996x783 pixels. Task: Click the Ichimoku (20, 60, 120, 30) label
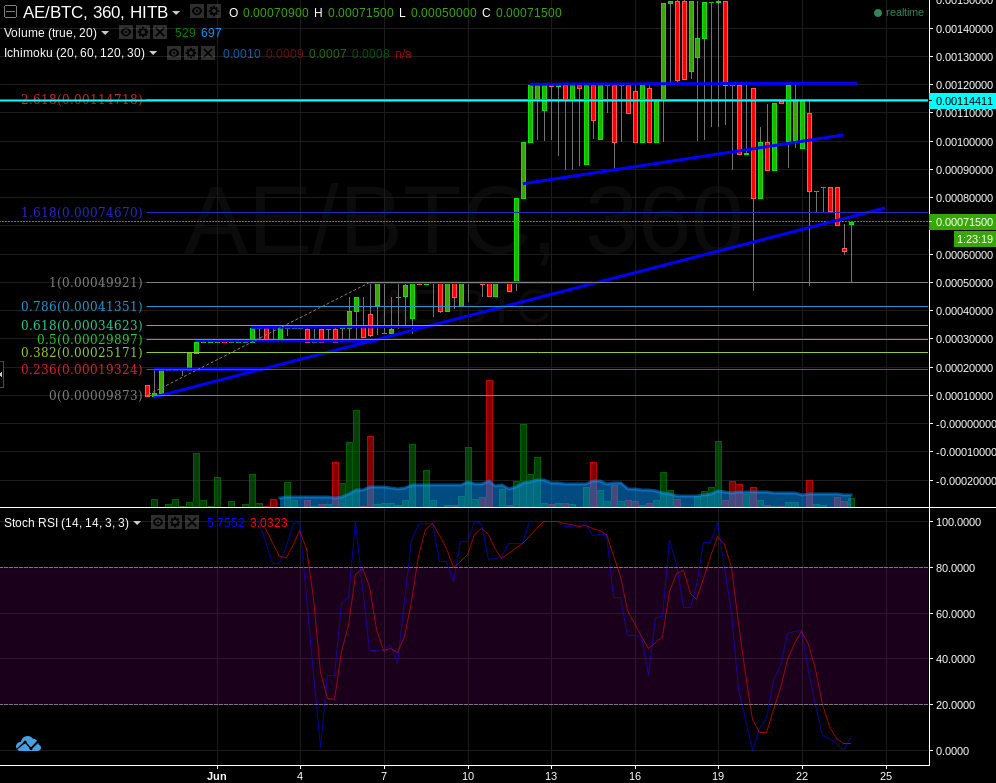74,53
